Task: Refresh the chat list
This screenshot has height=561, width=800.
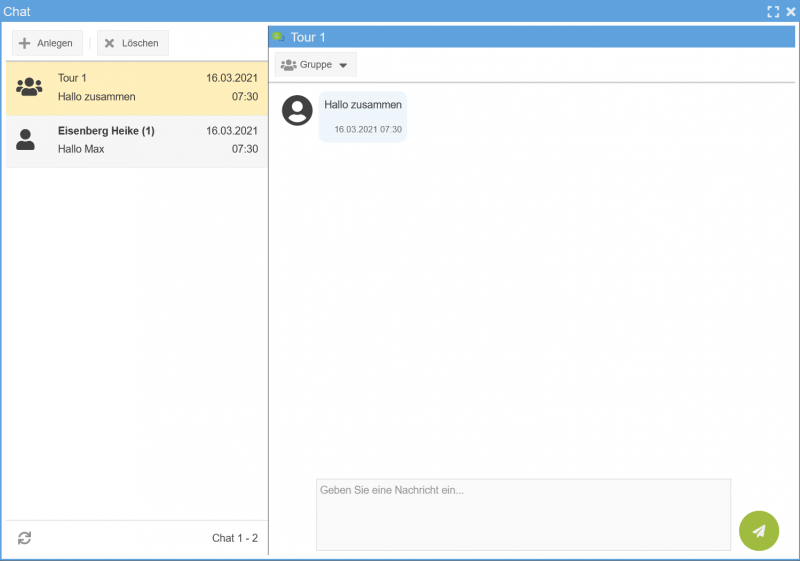Action: (x=24, y=538)
